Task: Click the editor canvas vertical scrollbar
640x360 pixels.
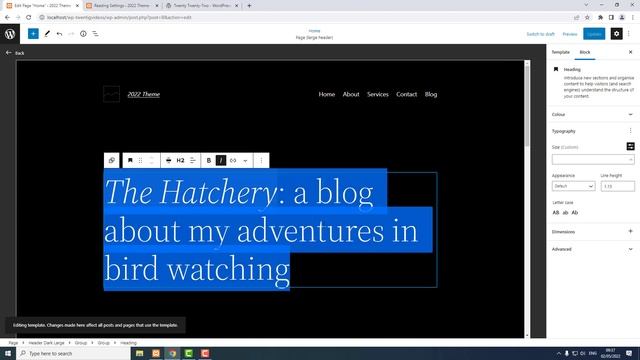Action: click(x=527, y=106)
